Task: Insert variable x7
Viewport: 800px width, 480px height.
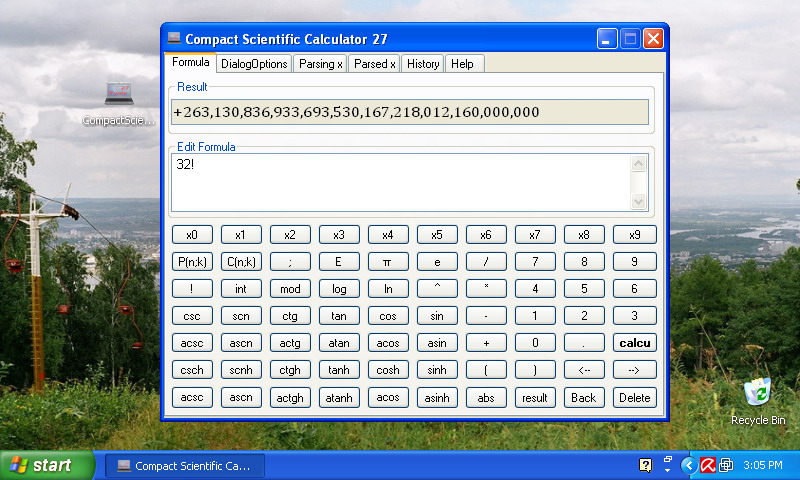Action: [x=535, y=235]
